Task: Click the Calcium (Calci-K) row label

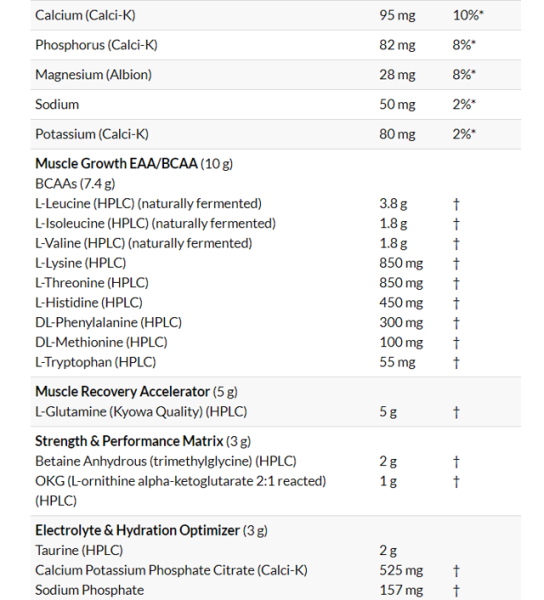Action: click(85, 15)
